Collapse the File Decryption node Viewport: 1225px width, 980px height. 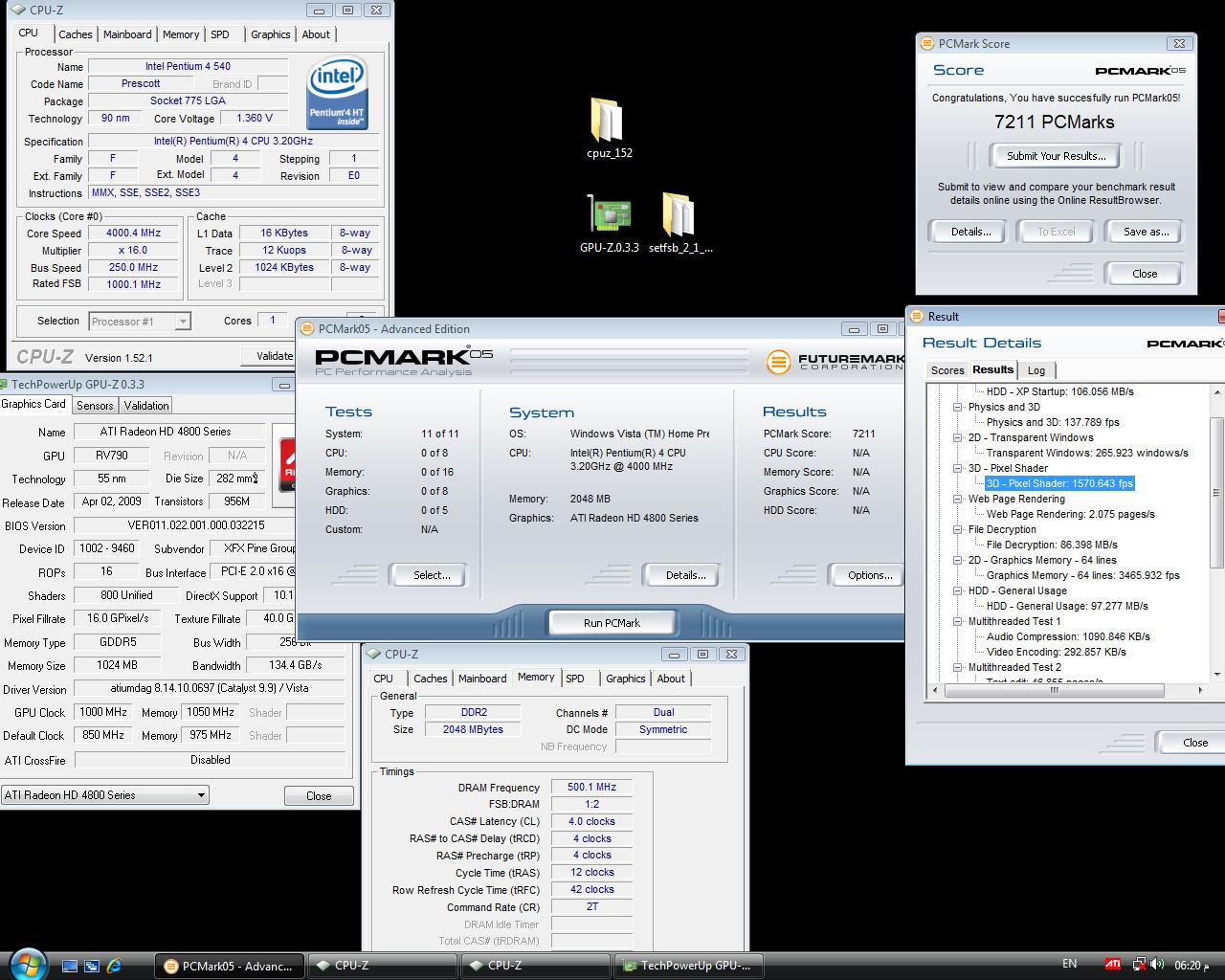pyautogui.click(x=958, y=529)
